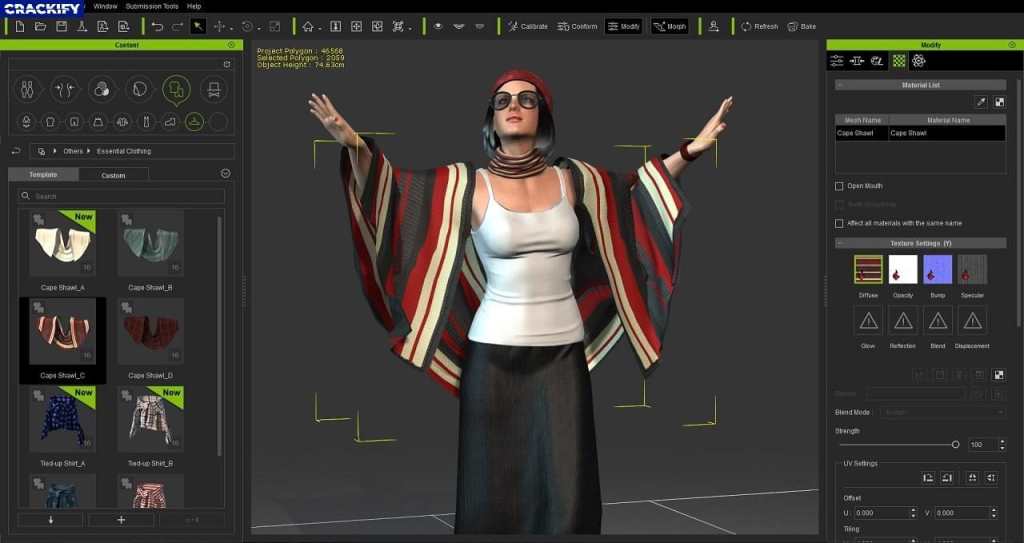Select the Tied-up Shirt_A thumbnail
Image resolution: width=1024 pixels, height=543 pixels.
point(63,419)
